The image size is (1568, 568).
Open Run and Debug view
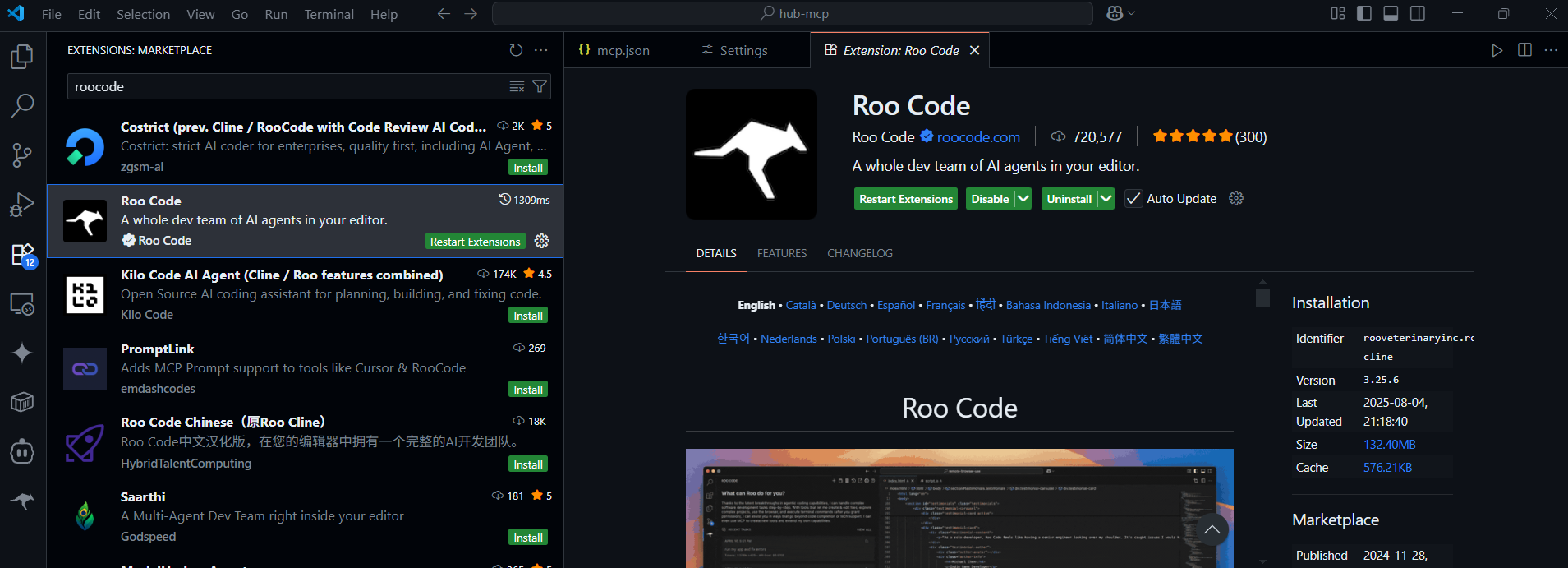point(22,204)
